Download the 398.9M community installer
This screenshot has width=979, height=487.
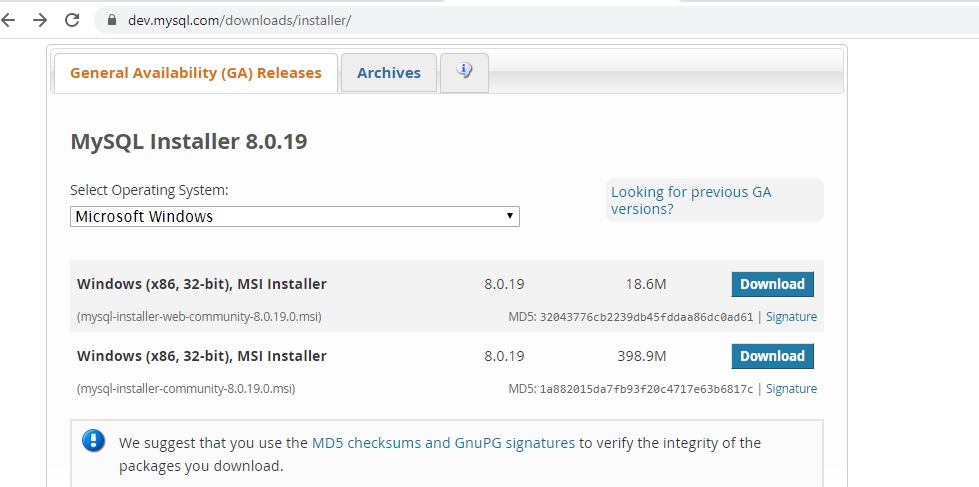coord(772,356)
